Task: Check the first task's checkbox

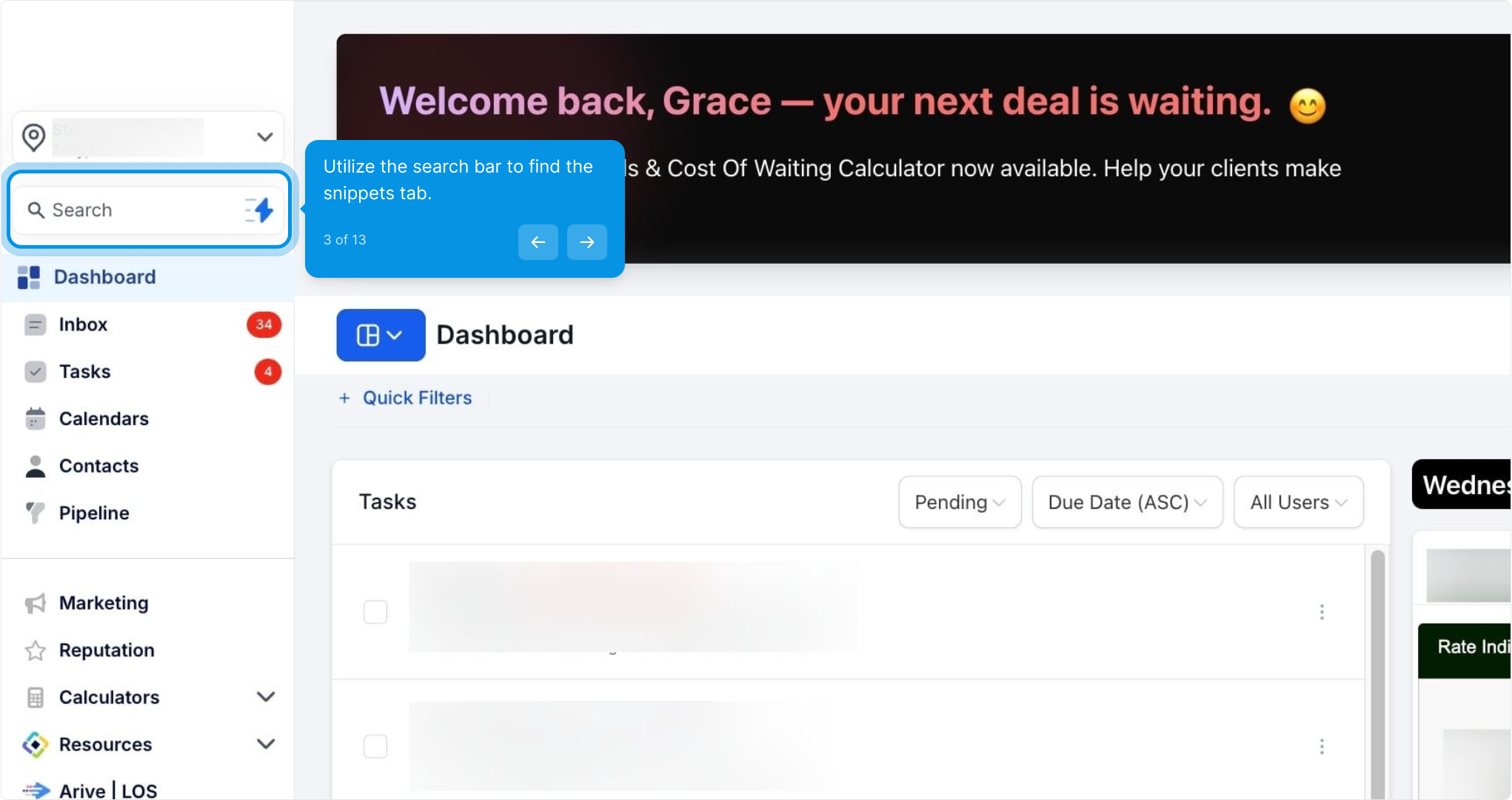Action: coord(375,612)
